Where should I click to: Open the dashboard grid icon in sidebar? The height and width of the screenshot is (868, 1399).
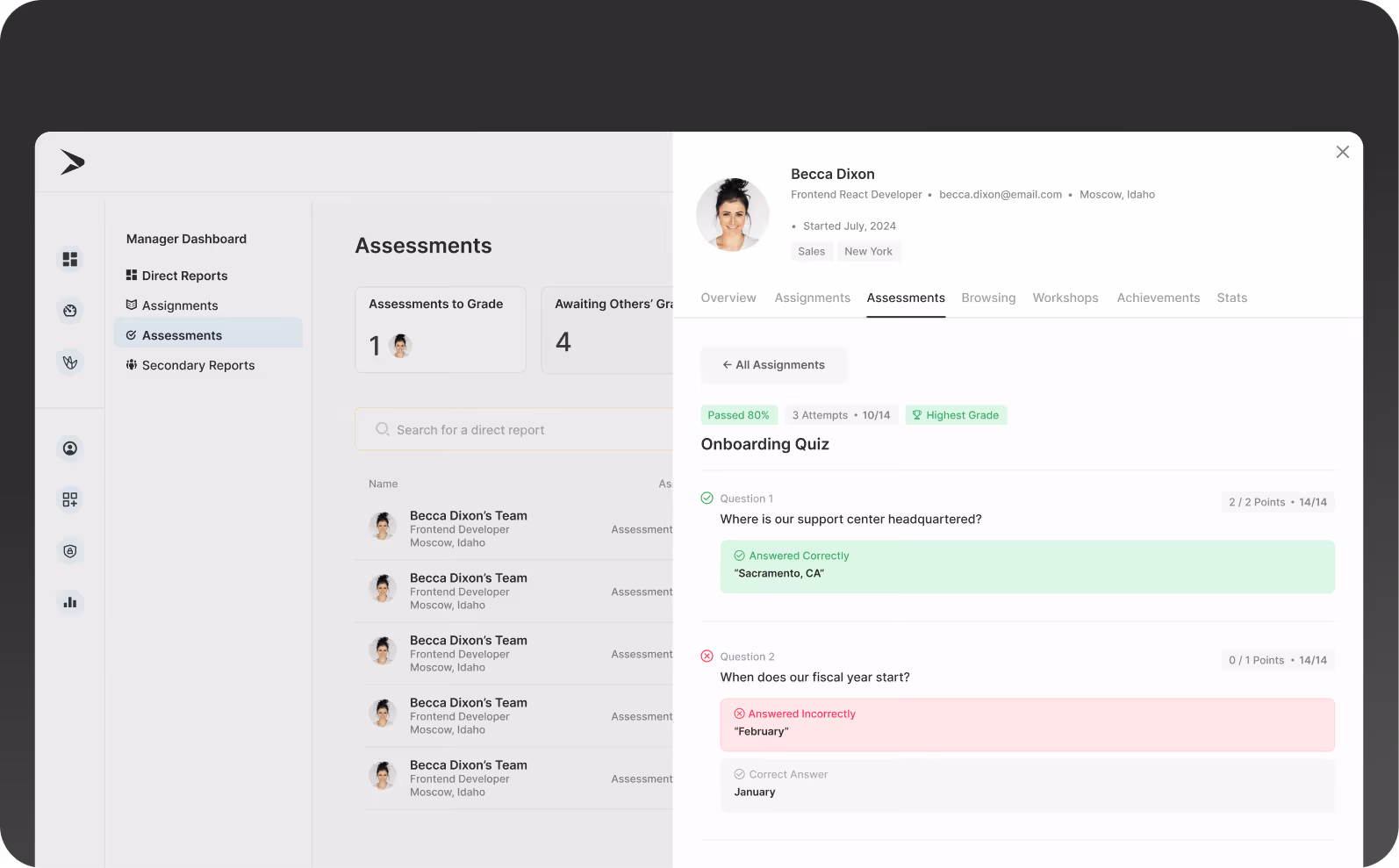click(x=70, y=259)
